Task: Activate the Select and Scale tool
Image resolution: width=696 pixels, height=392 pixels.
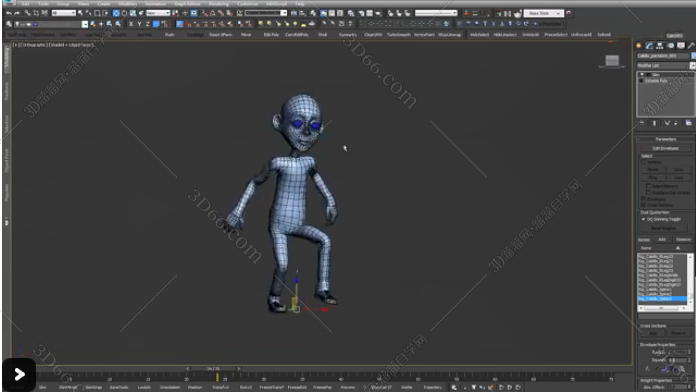Action: [133, 13]
